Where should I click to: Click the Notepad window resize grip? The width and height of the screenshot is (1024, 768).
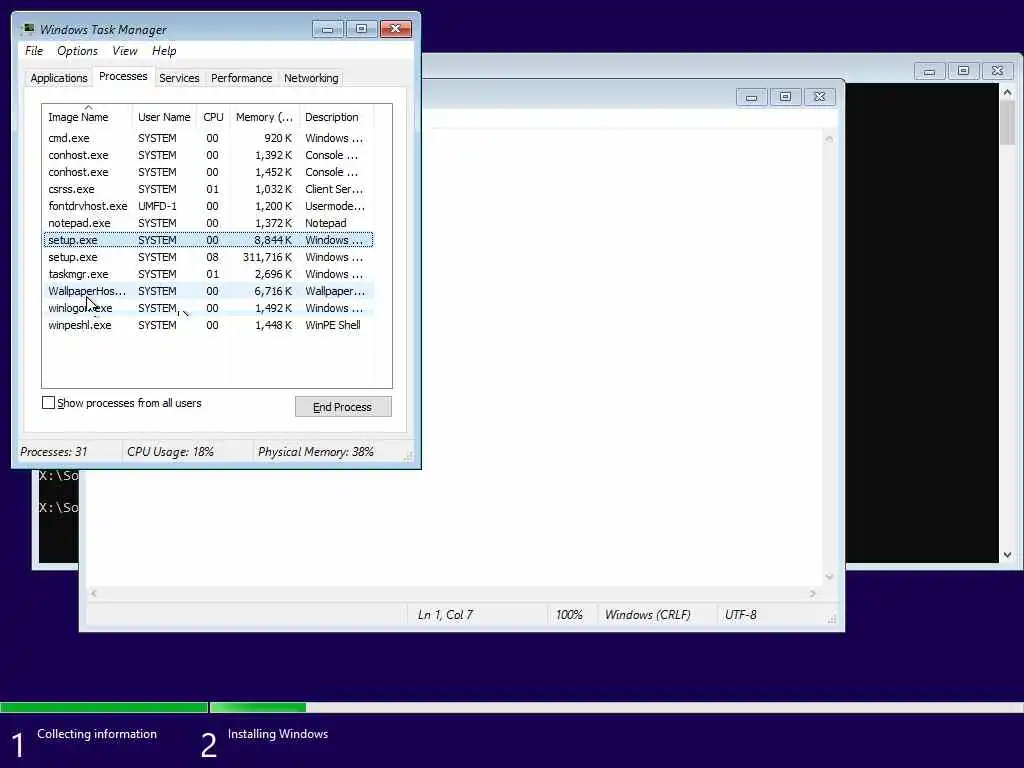point(831,619)
